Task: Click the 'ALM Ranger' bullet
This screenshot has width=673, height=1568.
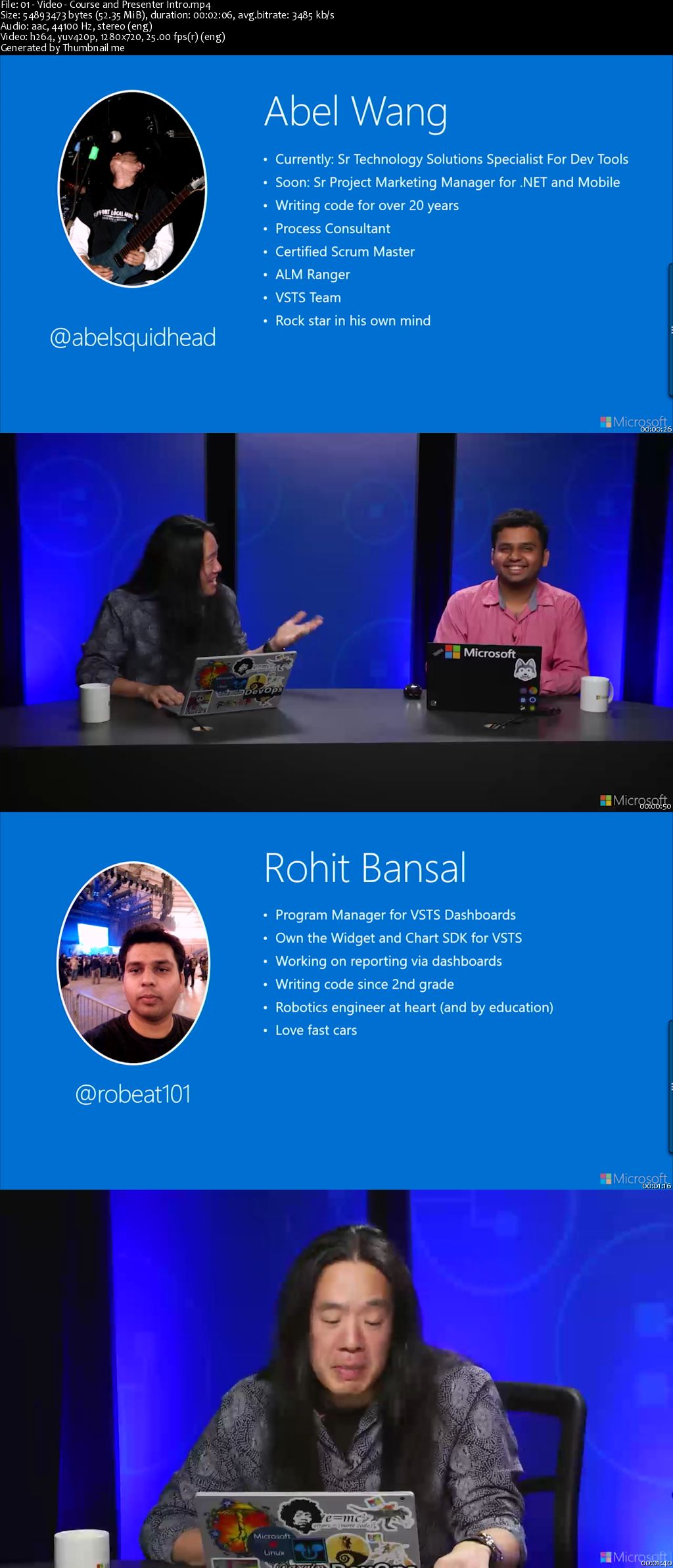Action: [313, 275]
